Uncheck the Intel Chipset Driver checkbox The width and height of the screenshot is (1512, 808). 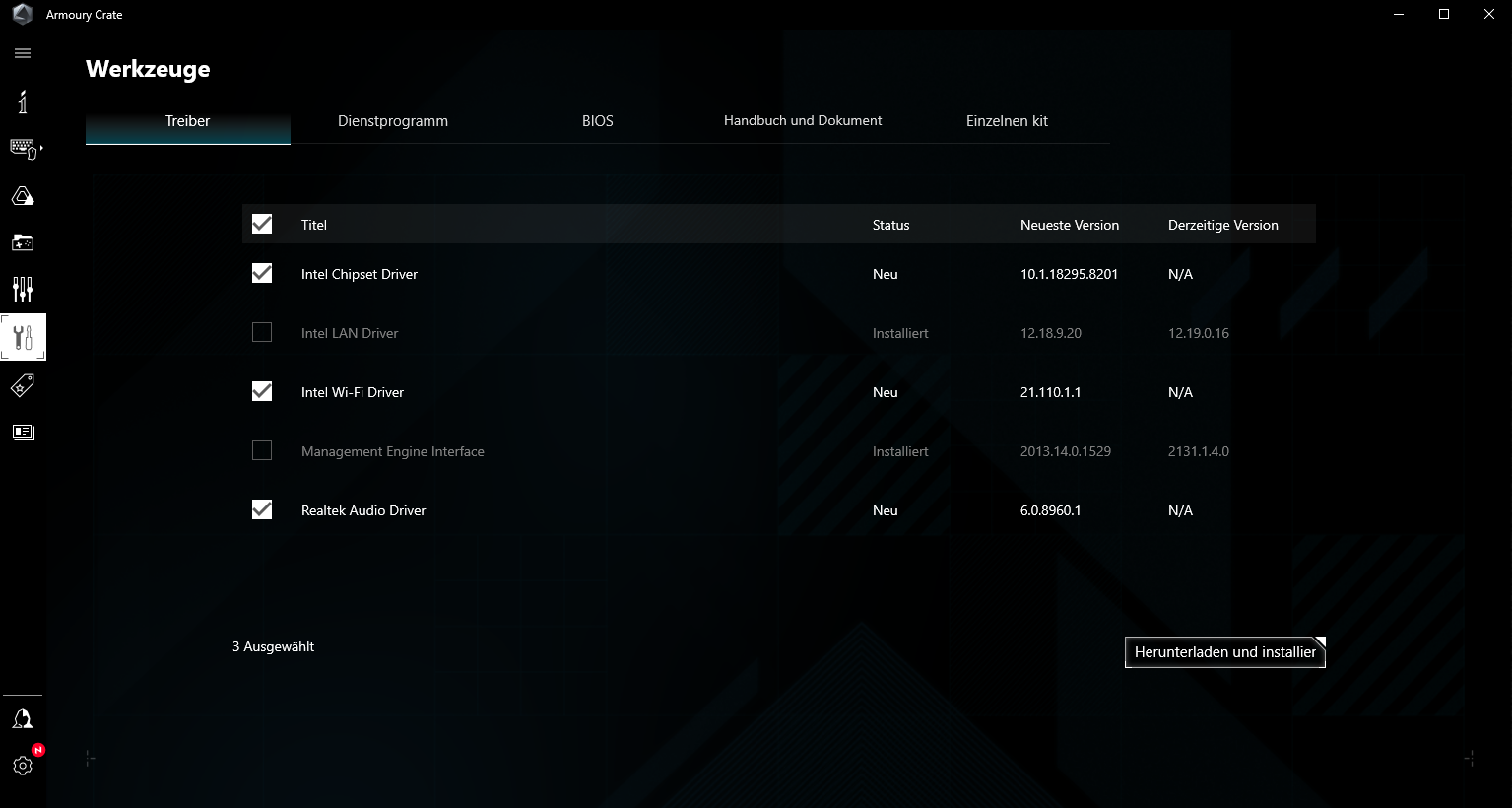[x=262, y=273]
